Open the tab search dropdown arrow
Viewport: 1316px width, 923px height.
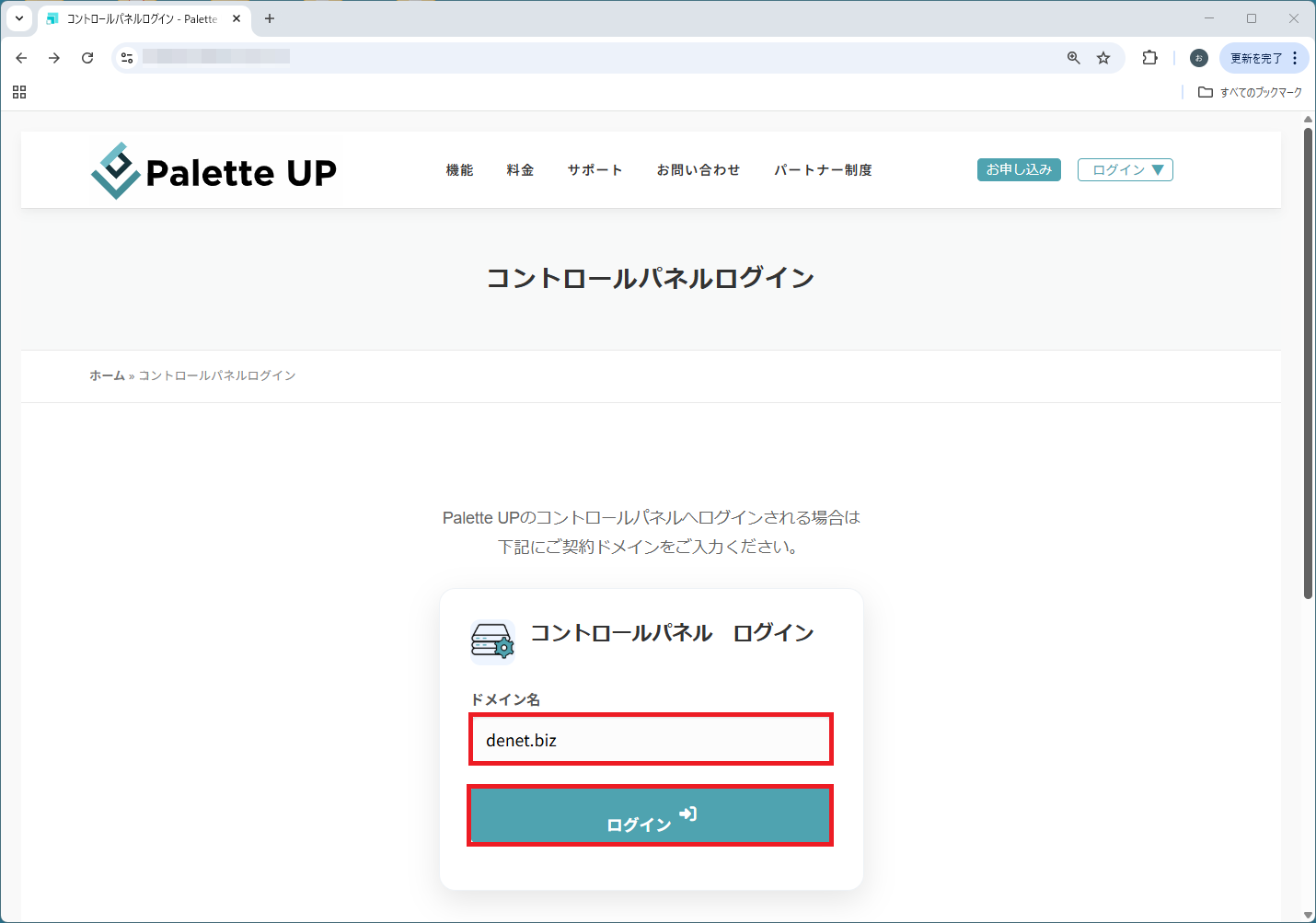click(x=19, y=18)
